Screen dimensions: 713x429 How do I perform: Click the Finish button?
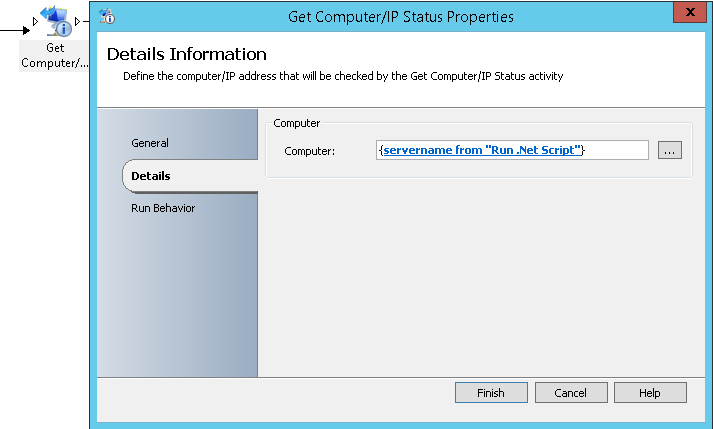(x=491, y=393)
